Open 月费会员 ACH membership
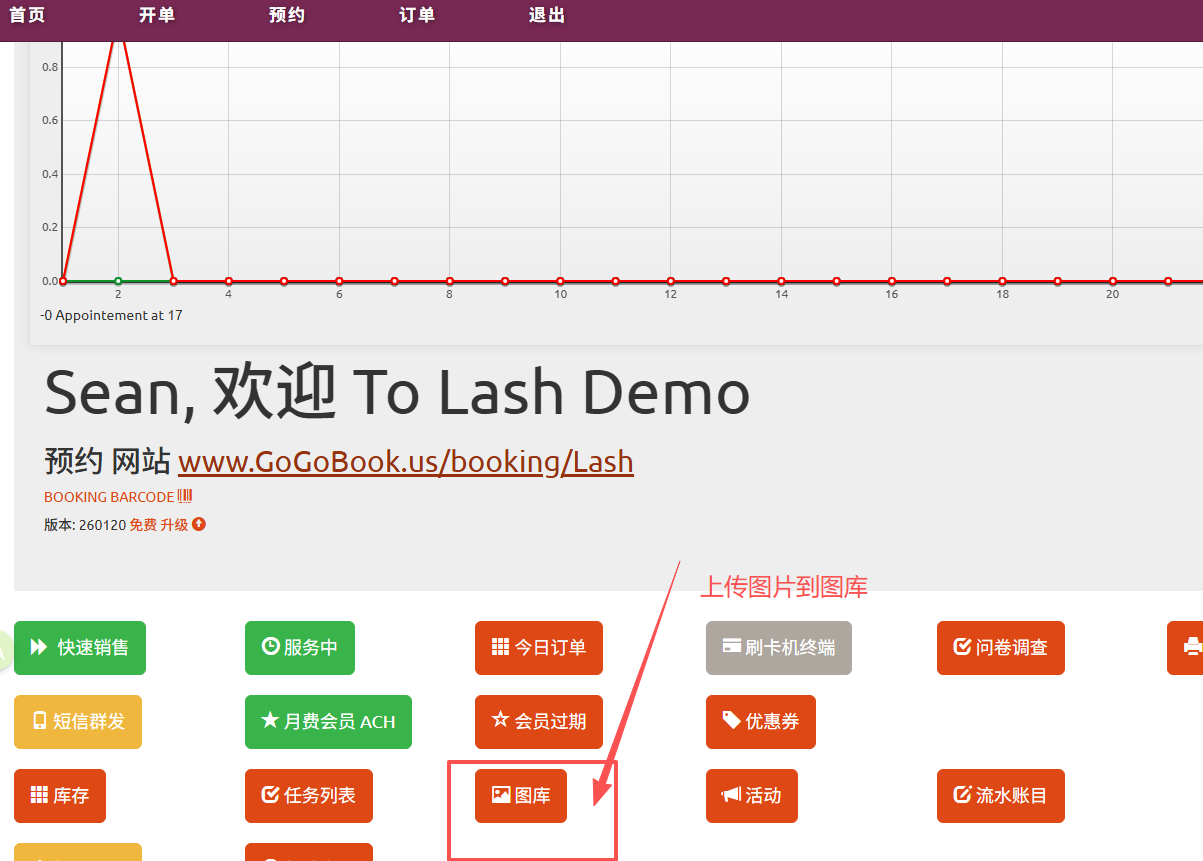 [328, 722]
